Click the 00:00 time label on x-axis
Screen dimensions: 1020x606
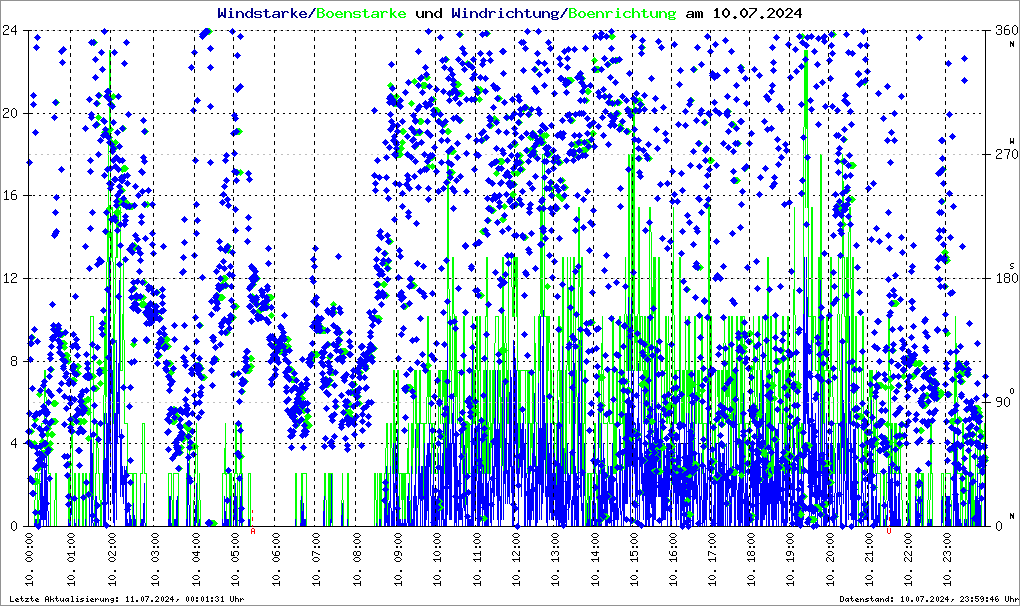pos(33,557)
